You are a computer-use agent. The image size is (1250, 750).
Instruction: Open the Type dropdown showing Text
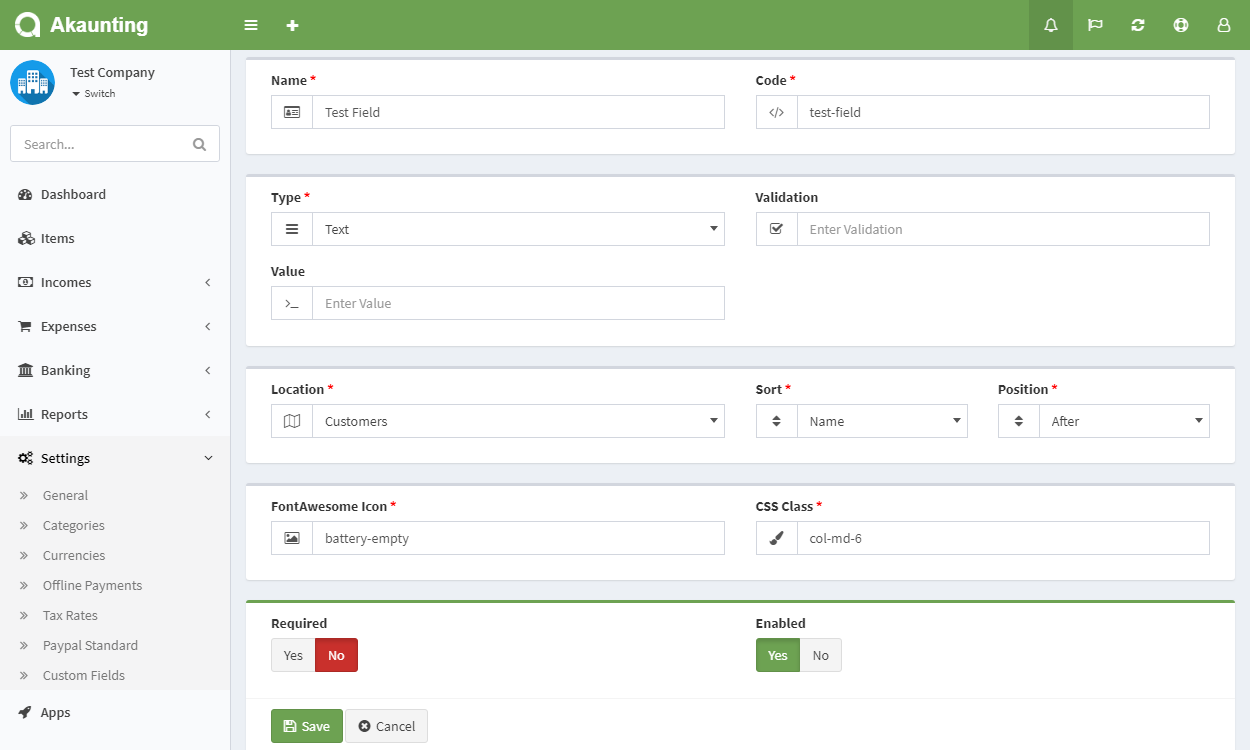tap(518, 229)
